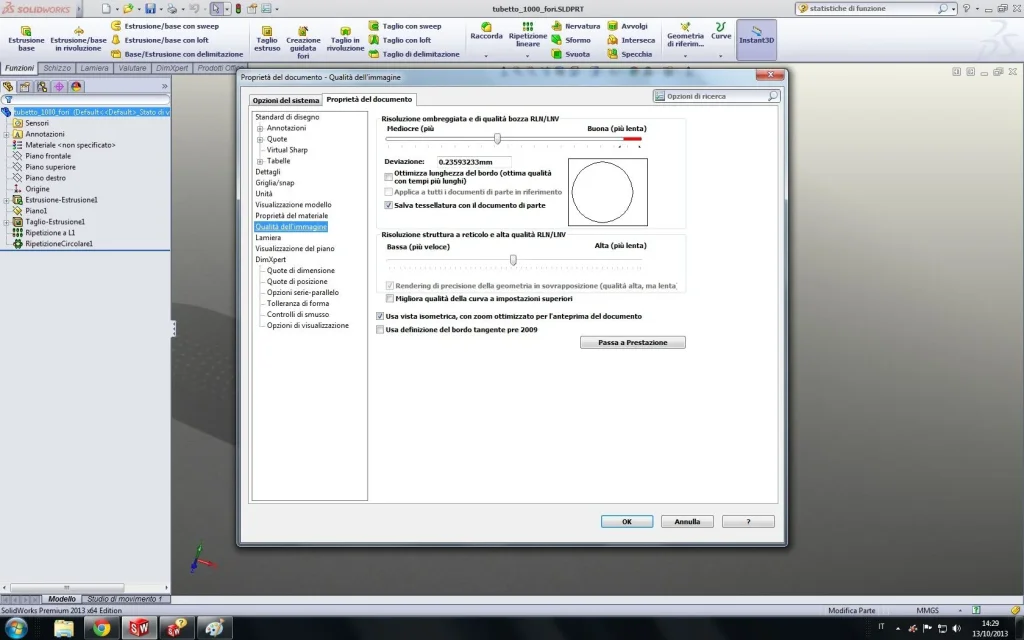
Task: Adjust shaded quality resolution slider handle
Action: (x=498, y=138)
